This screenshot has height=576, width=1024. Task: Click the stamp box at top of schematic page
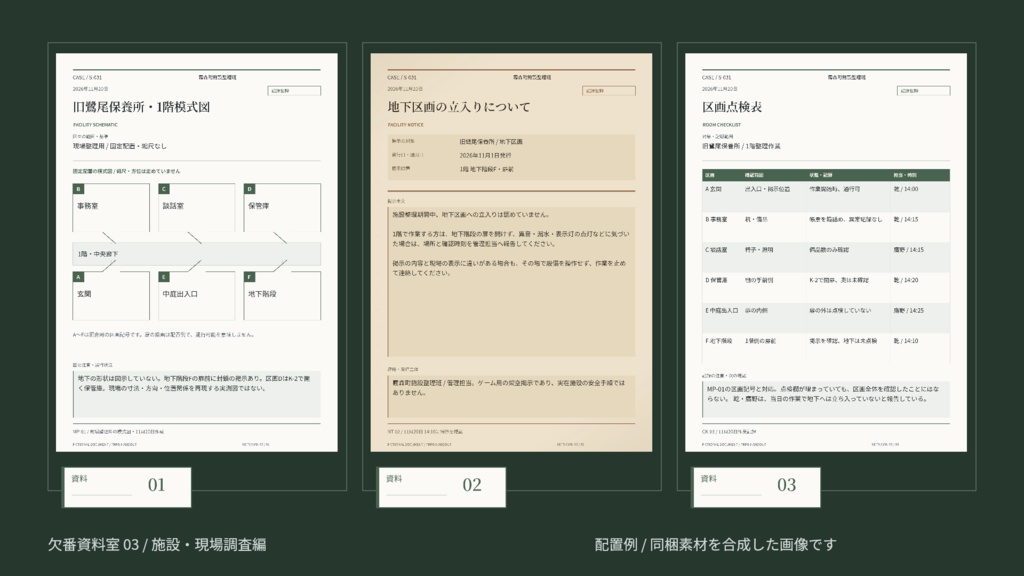click(294, 91)
